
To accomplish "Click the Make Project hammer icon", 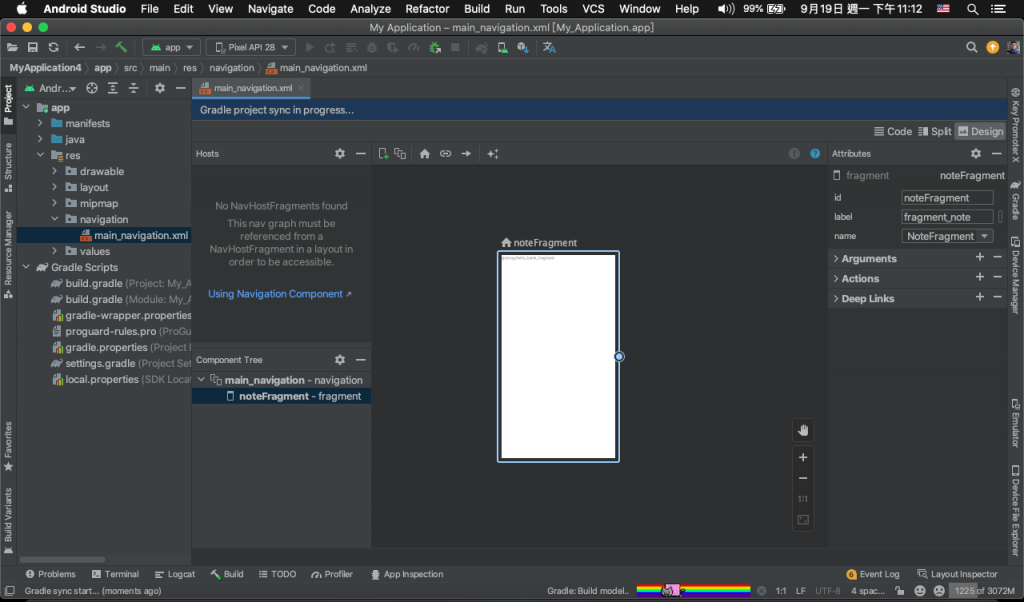I will (121, 47).
